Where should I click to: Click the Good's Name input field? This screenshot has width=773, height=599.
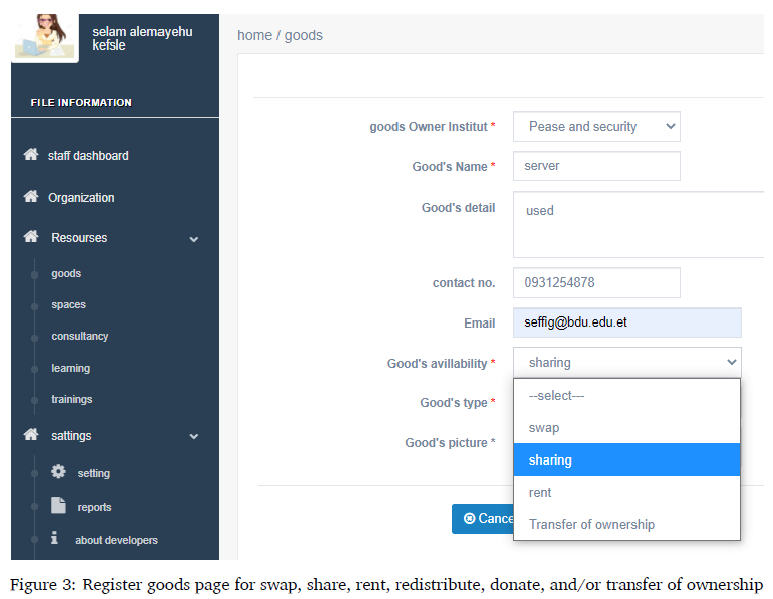pyautogui.click(x=596, y=166)
